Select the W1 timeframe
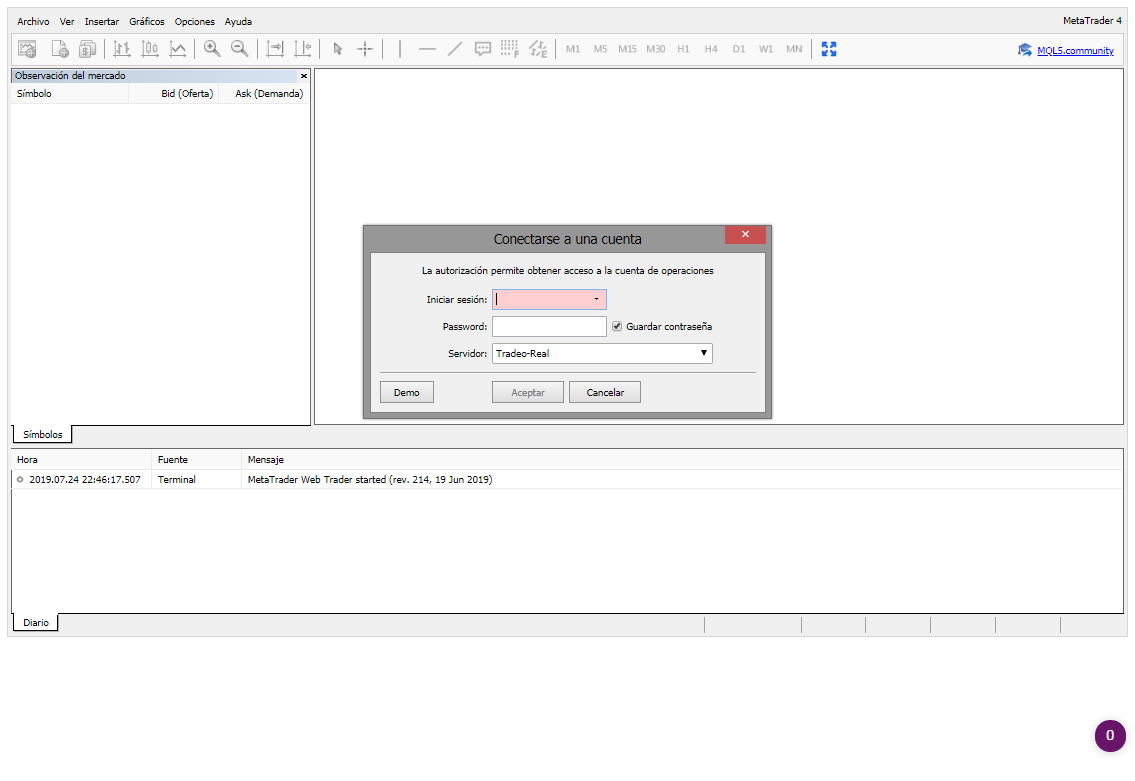Viewport: 1135px width, 781px height. point(766,49)
